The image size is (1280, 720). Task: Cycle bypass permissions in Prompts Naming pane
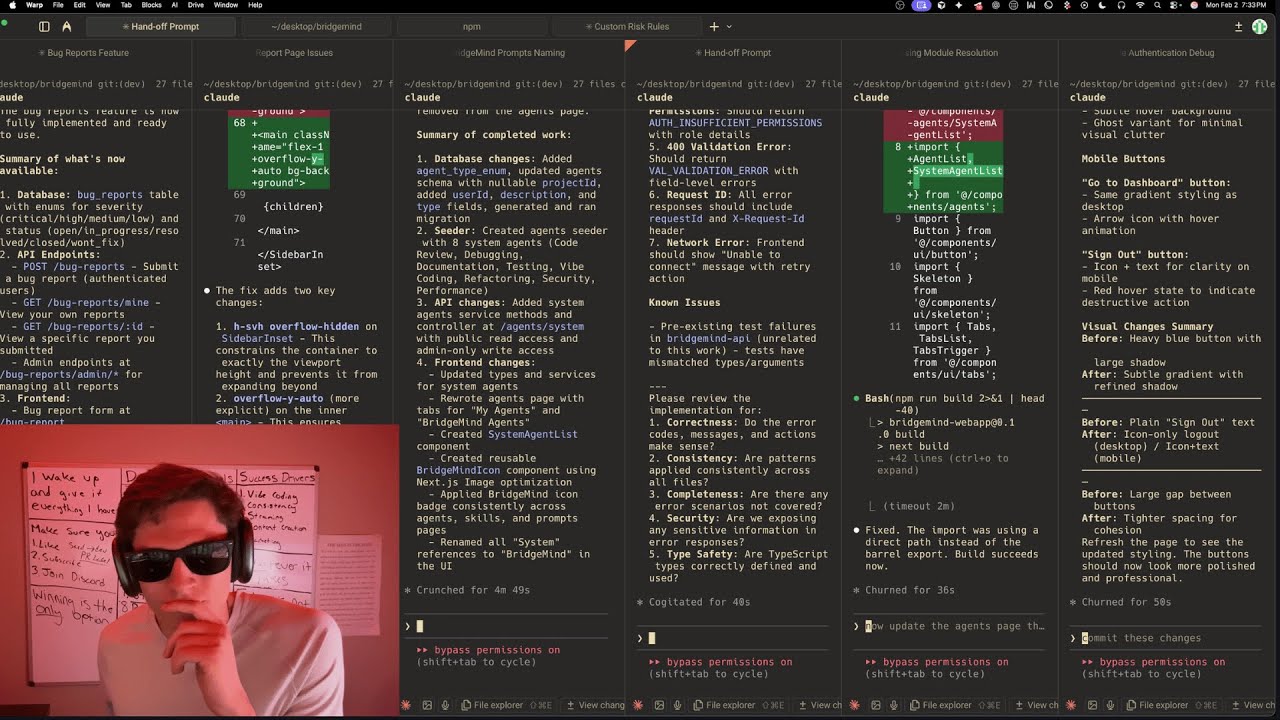(488, 656)
